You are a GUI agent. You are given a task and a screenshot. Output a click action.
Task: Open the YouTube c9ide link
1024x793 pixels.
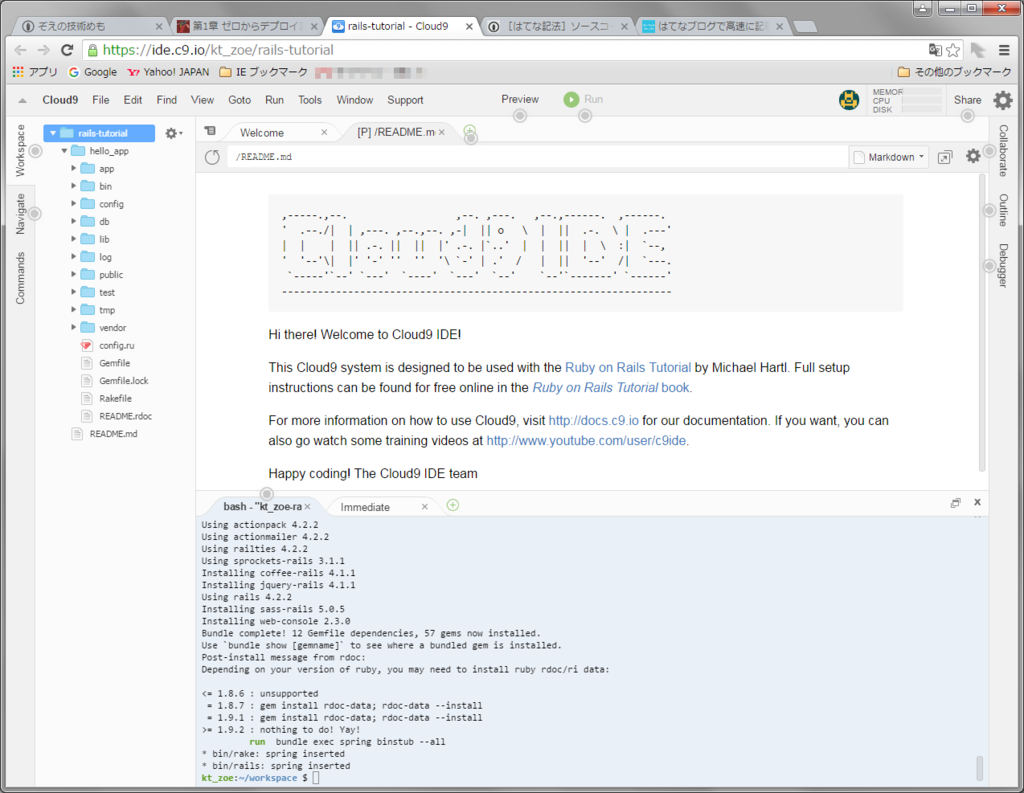(586, 441)
